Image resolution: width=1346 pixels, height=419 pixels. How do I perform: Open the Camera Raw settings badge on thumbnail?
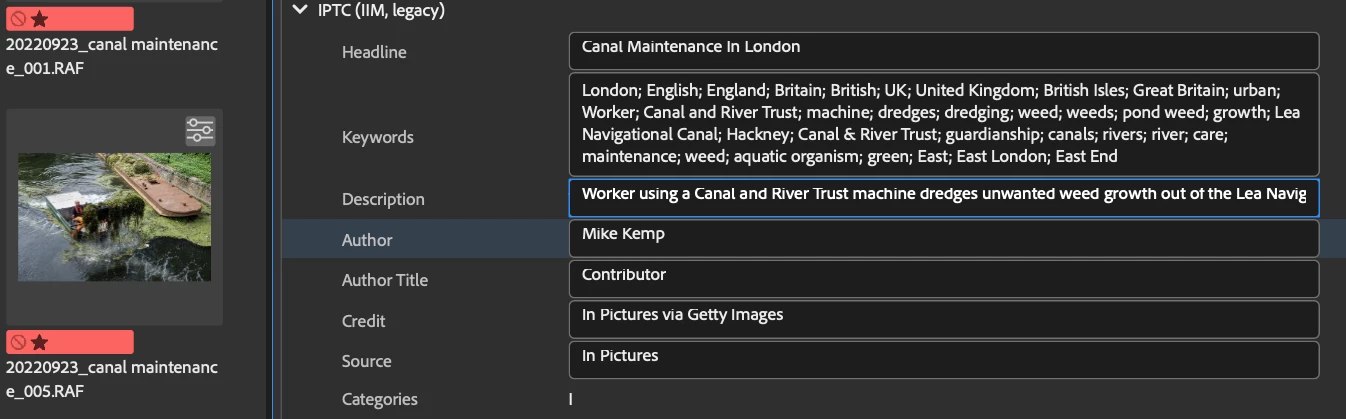point(200,131)
